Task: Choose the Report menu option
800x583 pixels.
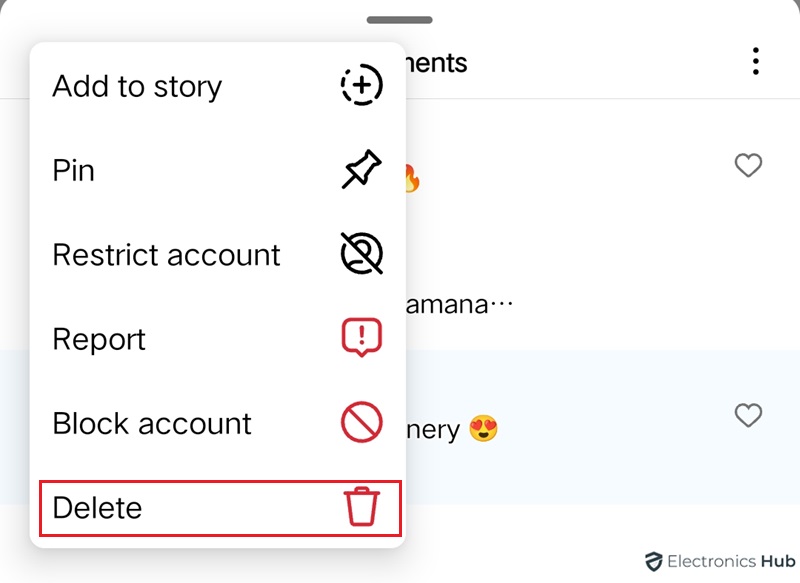Action: point(218,339)
